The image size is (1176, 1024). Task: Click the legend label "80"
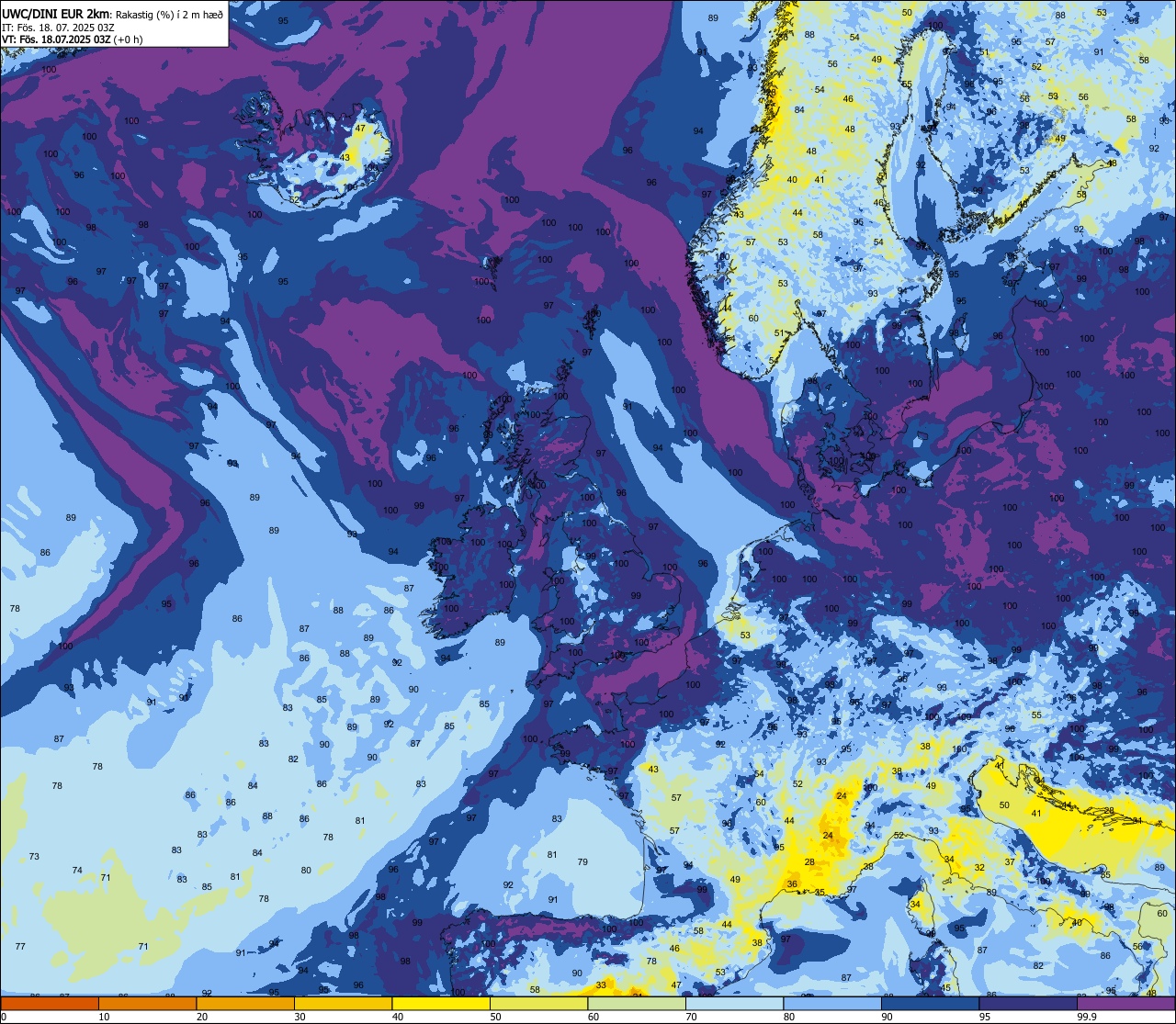[x=788, y=1017]
